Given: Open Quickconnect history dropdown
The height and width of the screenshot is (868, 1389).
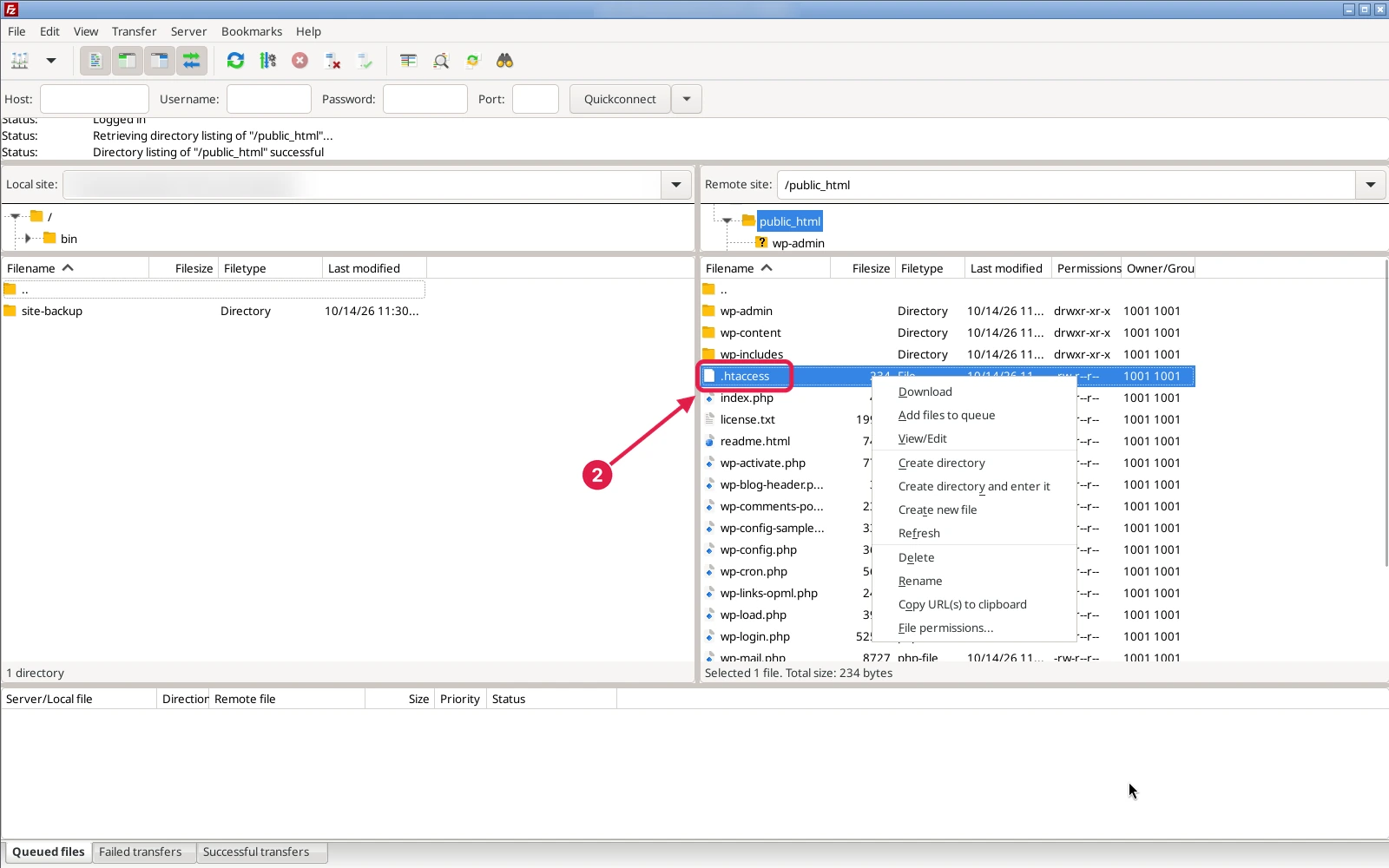Looking at the screenshot, I should tap(687, 99).
